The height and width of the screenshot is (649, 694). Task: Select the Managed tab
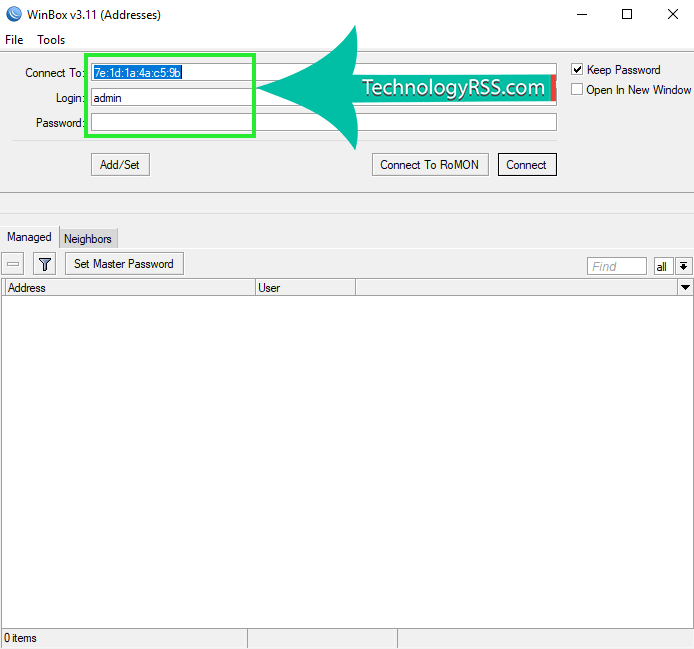coord(29,237)
